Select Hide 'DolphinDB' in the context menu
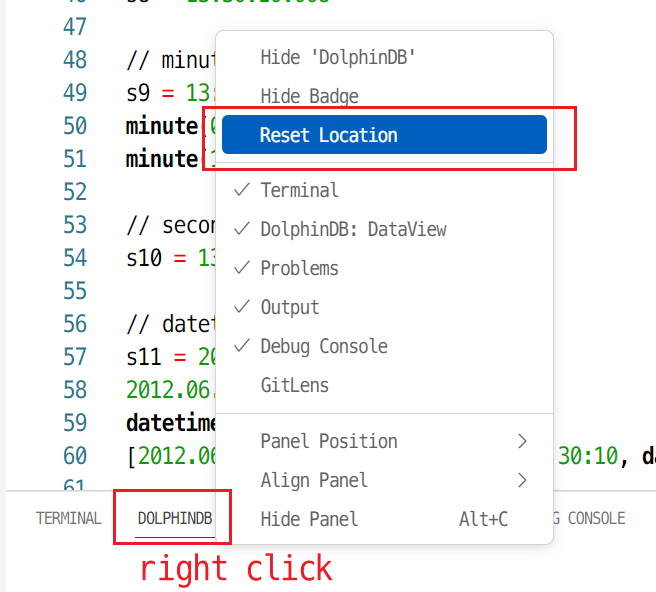Screen dimensions: 656x592 pos(337,57)
